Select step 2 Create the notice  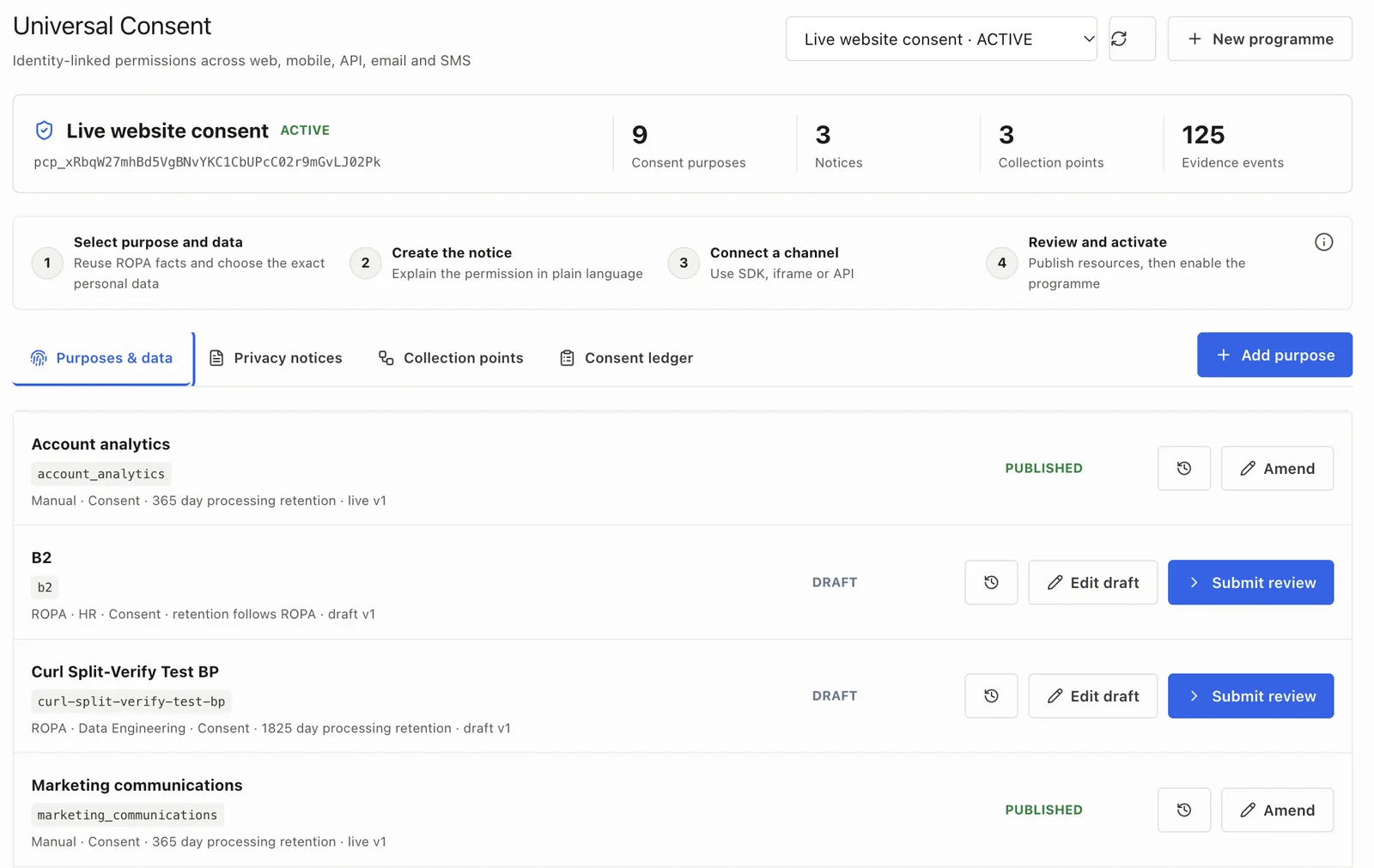497,263
